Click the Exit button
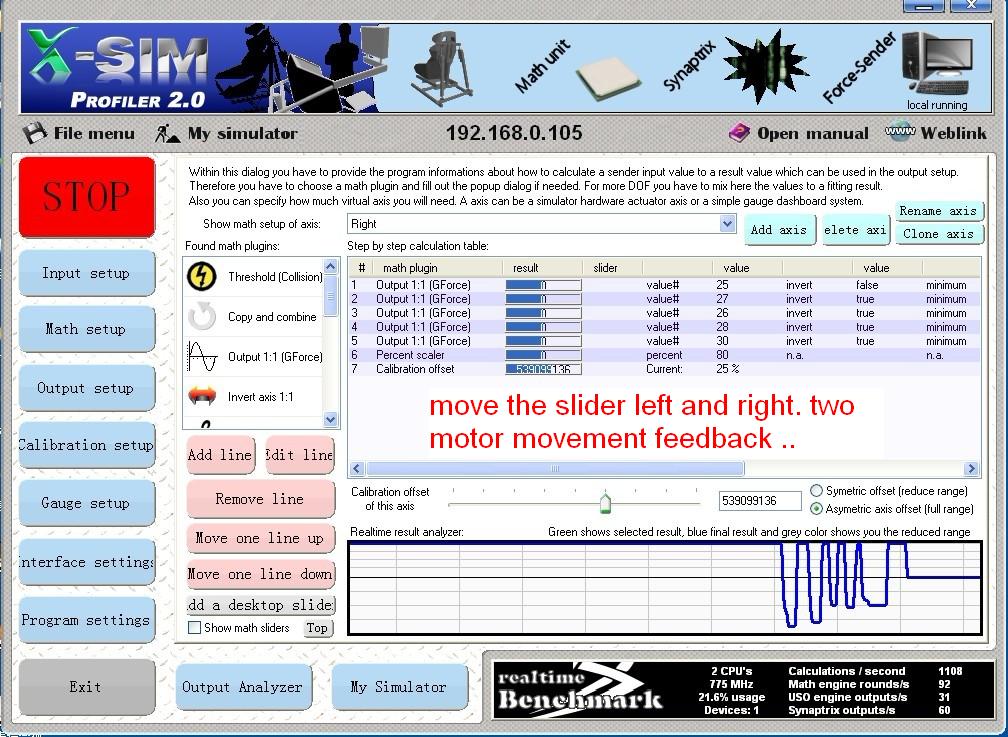The image size is (1008, 737). coord(87,687)
